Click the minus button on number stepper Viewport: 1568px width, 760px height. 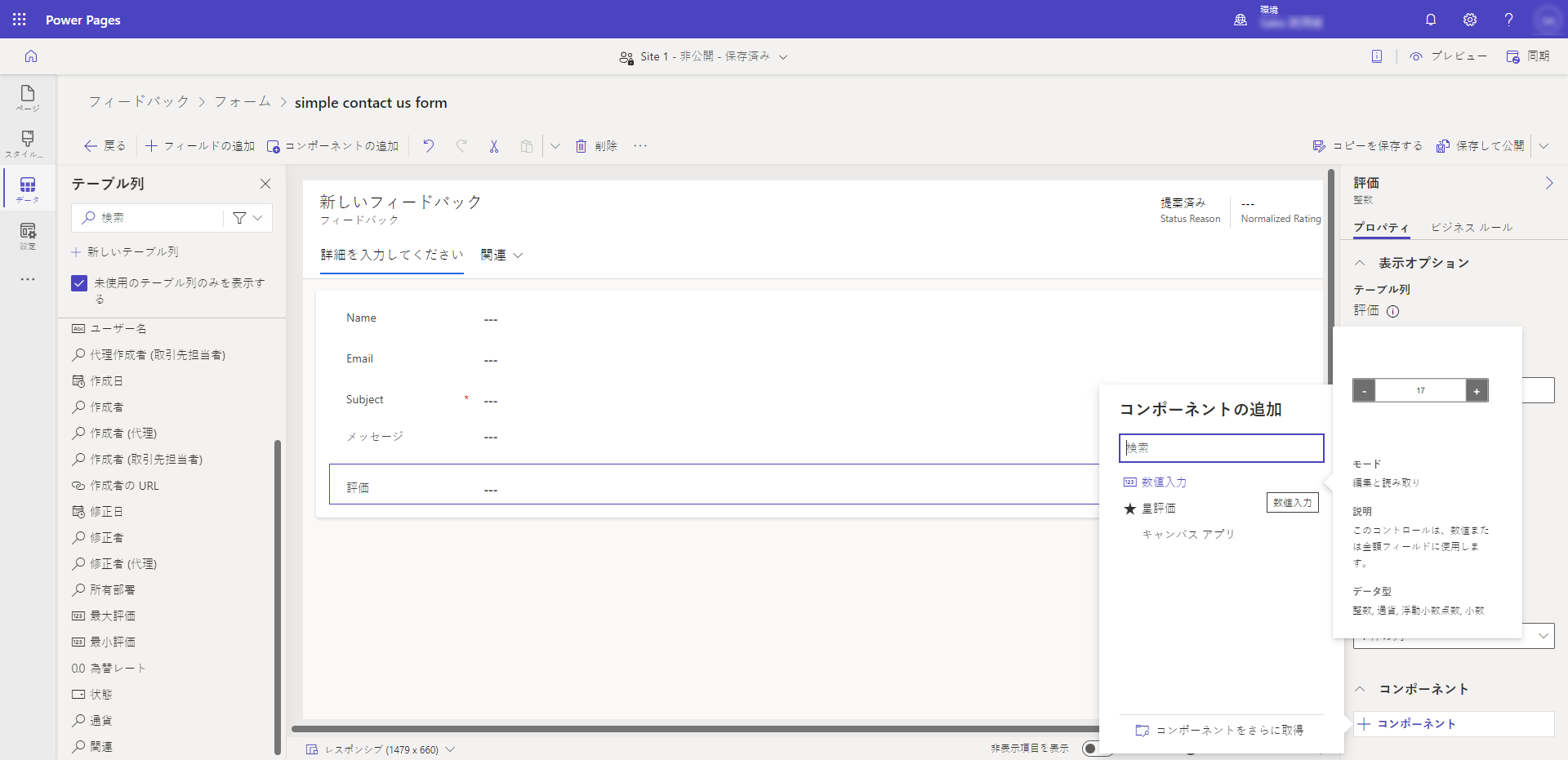click(x=1364, y=391)
